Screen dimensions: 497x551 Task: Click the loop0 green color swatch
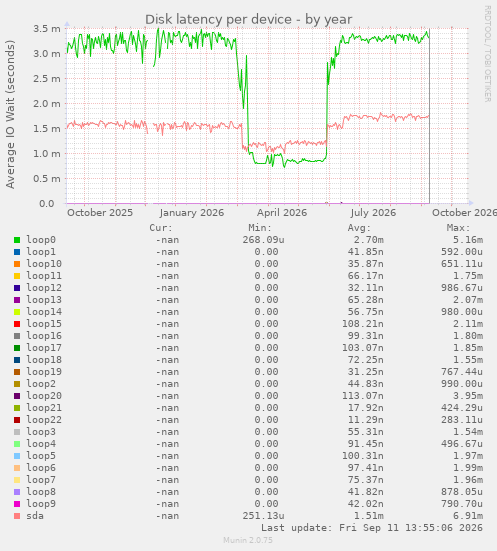click(17, 240)
